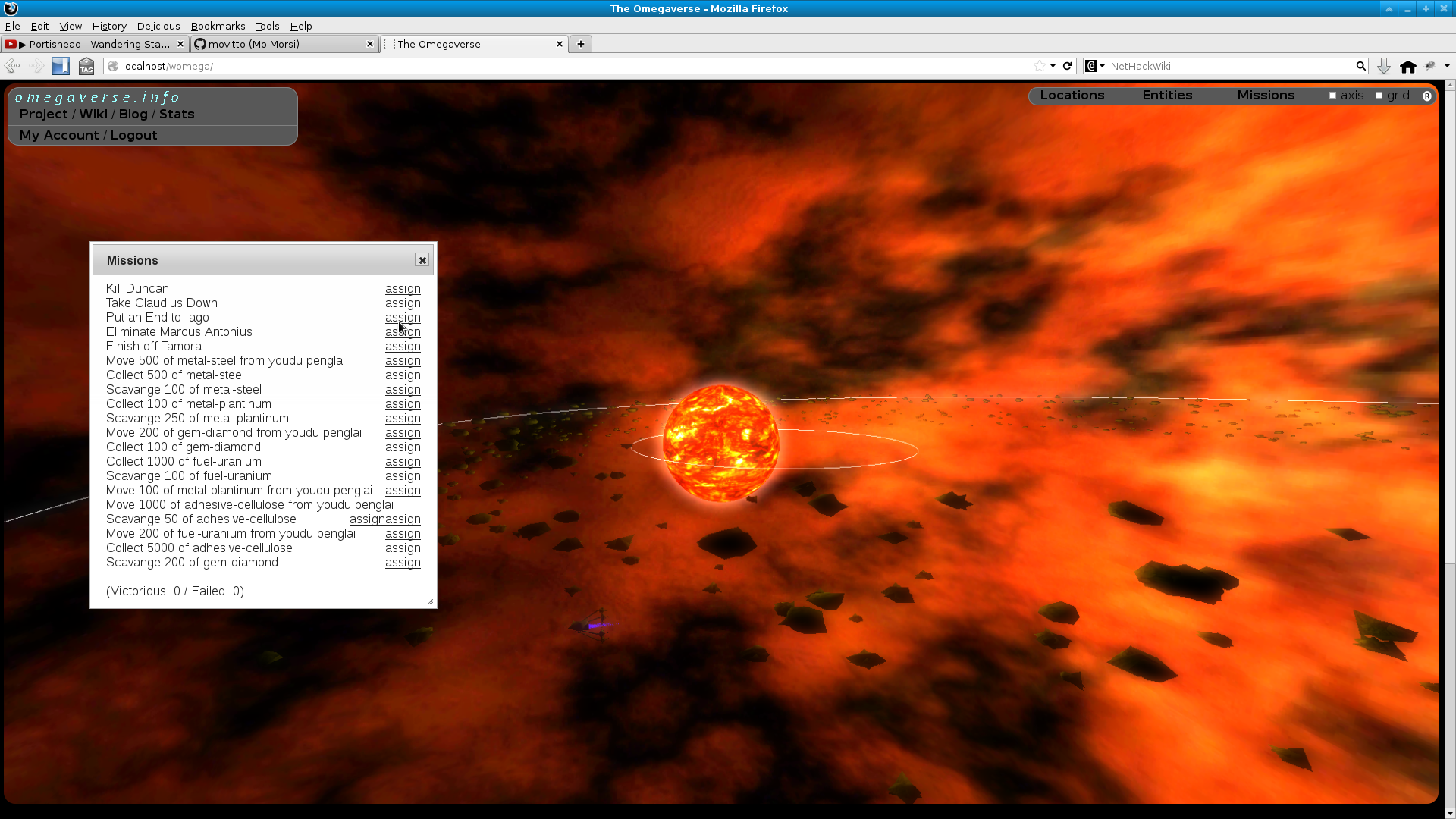
Task: Enable the axis checkbox
Action: pyautogui.click(x=1333, y=95)
